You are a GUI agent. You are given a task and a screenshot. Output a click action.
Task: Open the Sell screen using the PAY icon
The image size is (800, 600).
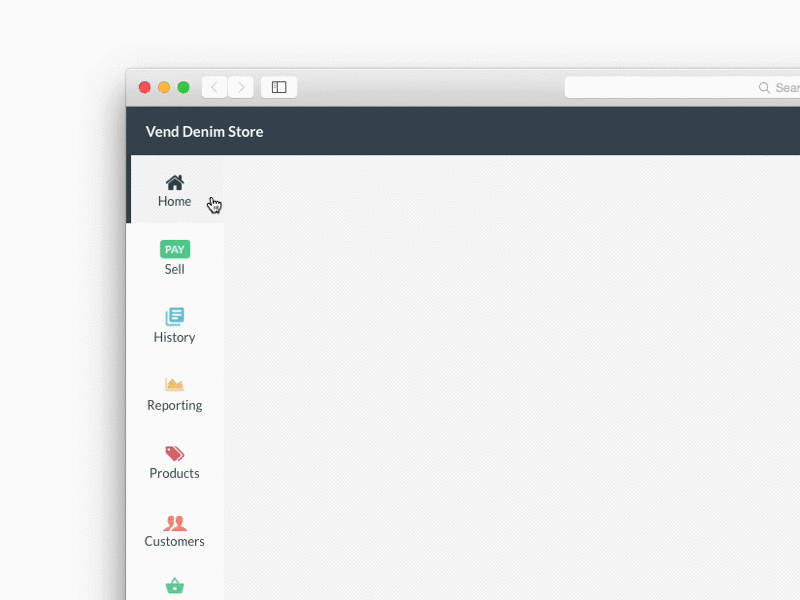coord(174,249)
